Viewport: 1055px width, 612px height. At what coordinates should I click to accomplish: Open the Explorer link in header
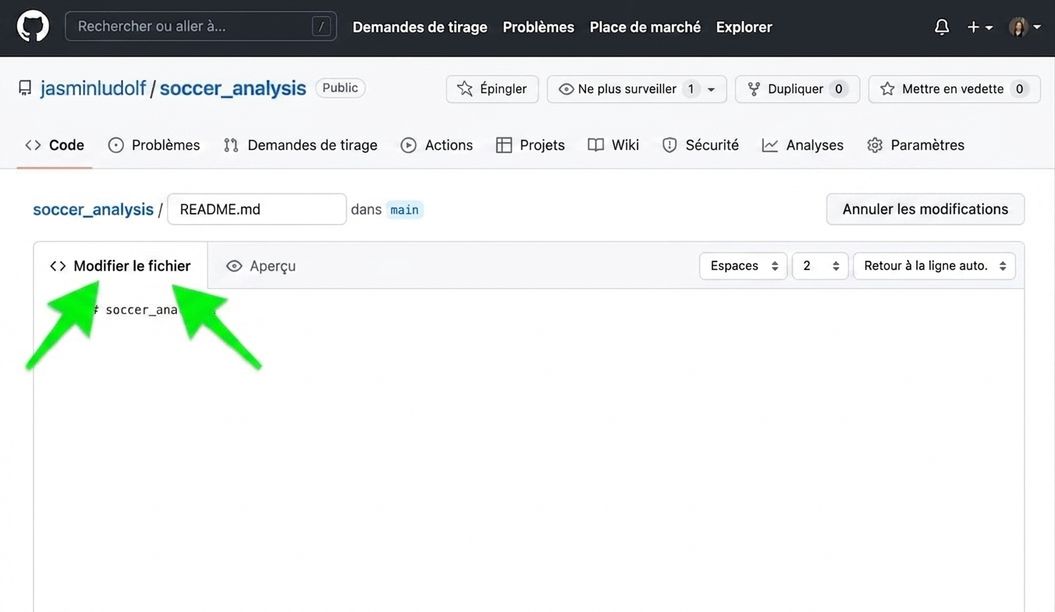coord(743,27)
